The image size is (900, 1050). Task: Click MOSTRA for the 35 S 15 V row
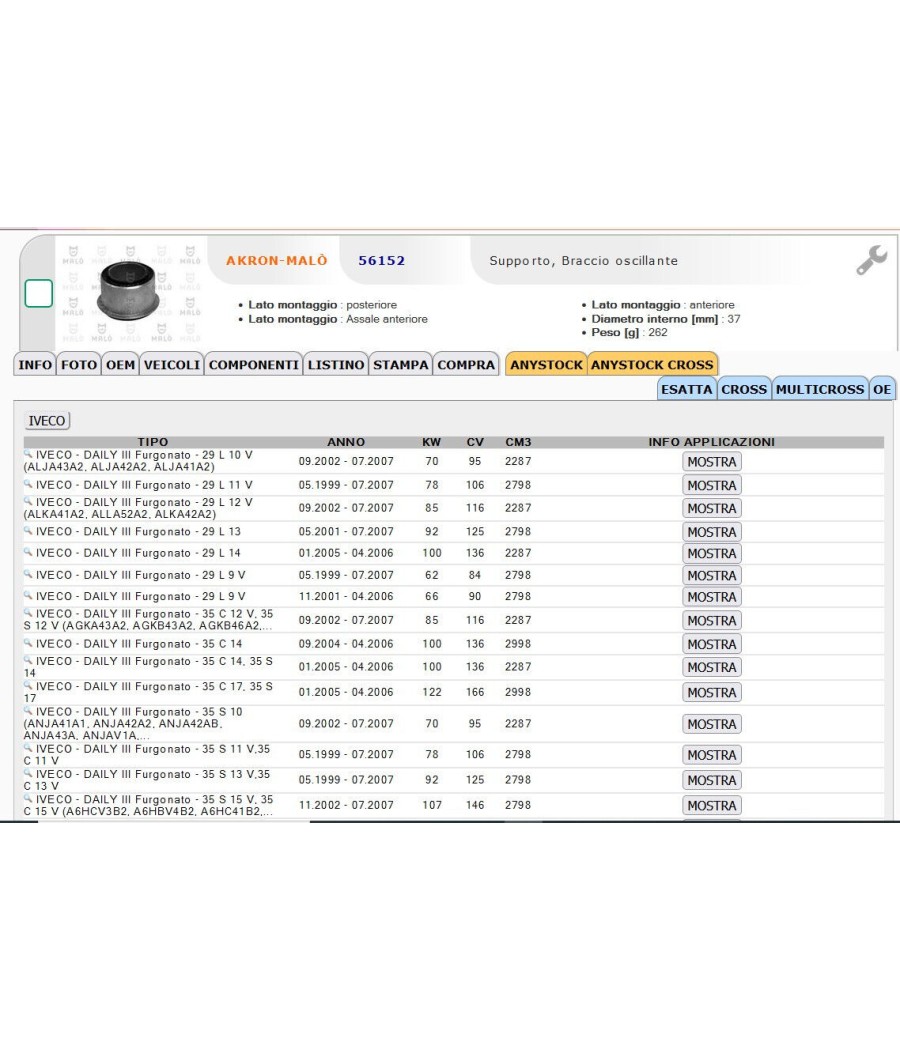pyautogui.click(x=712, y=806)
